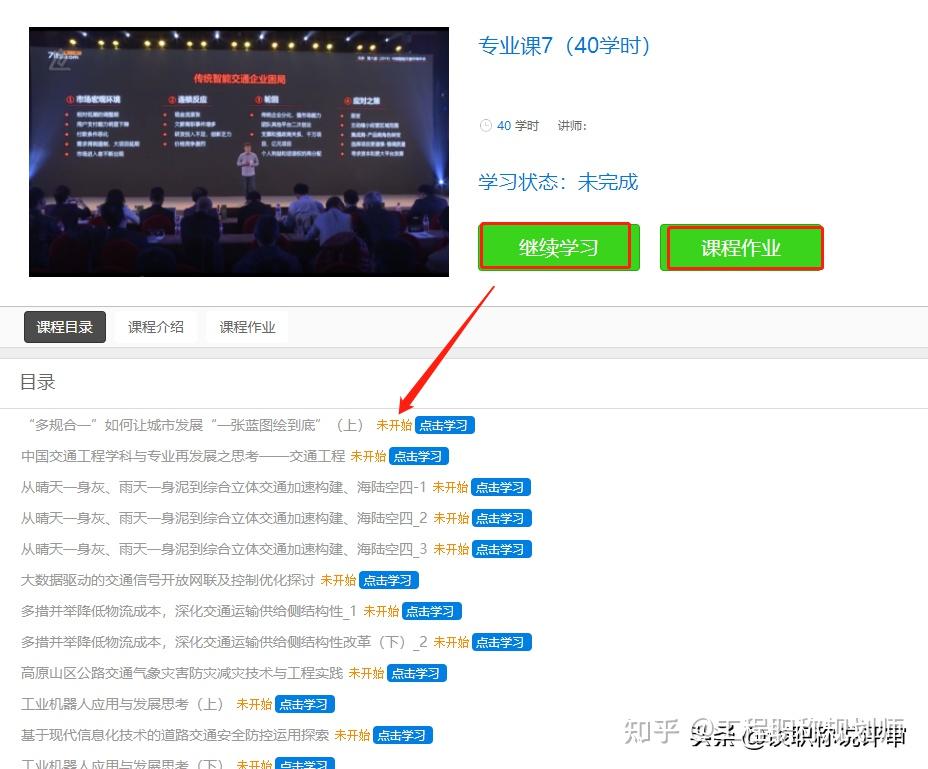Click the 学习状态: 未完成 text
Image resolution: width=928 pixels, height=769 pixels.
(x=559, y=182)
